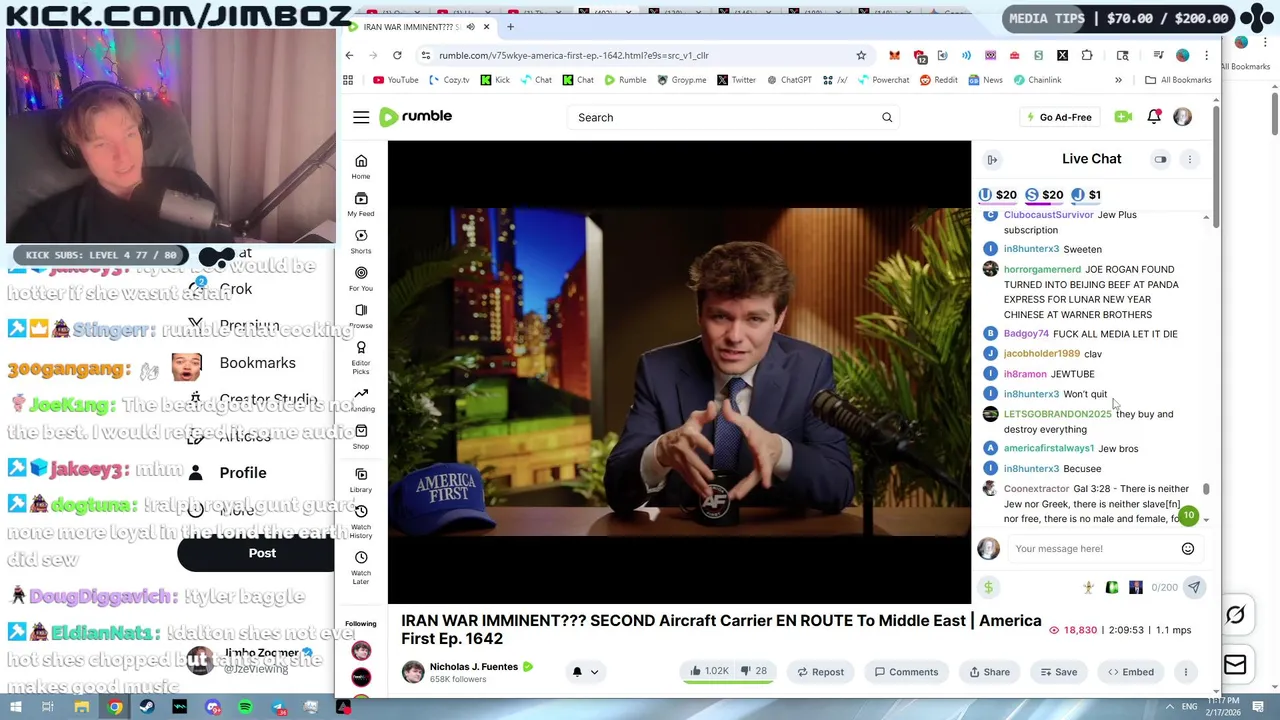
Task: Open Rumble hamburger menu
Action: (x=361, y=117)
